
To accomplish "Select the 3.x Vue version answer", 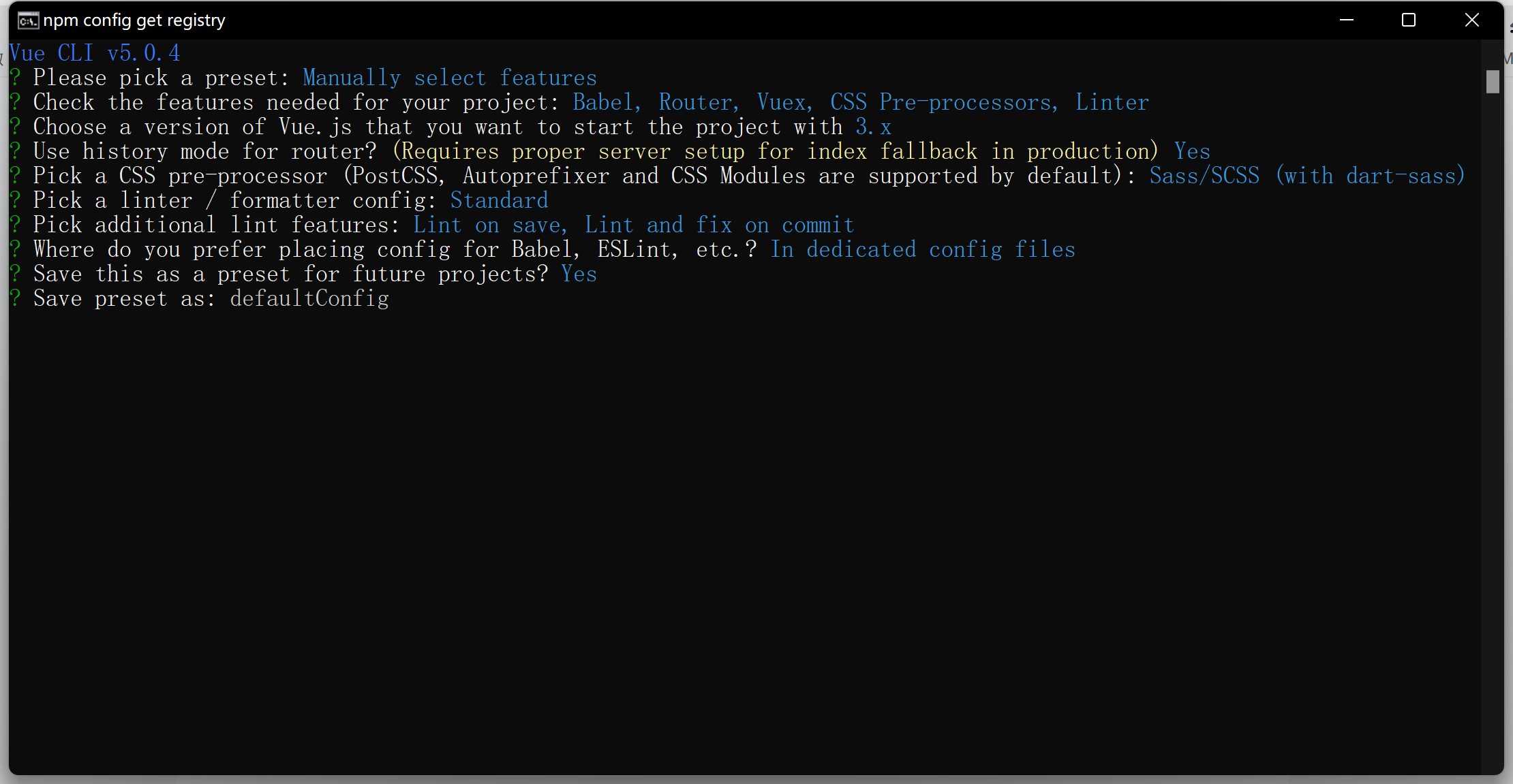I will (x=873, y=127).
